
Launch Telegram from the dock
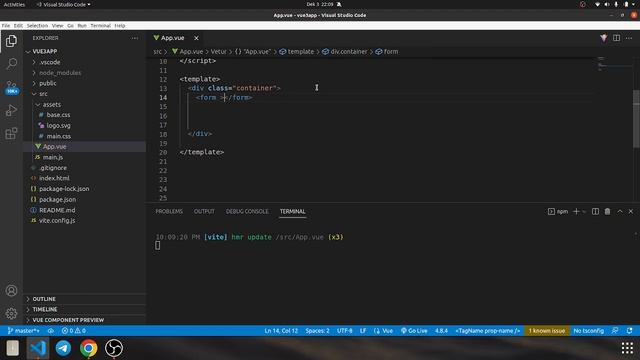[63, 348]
